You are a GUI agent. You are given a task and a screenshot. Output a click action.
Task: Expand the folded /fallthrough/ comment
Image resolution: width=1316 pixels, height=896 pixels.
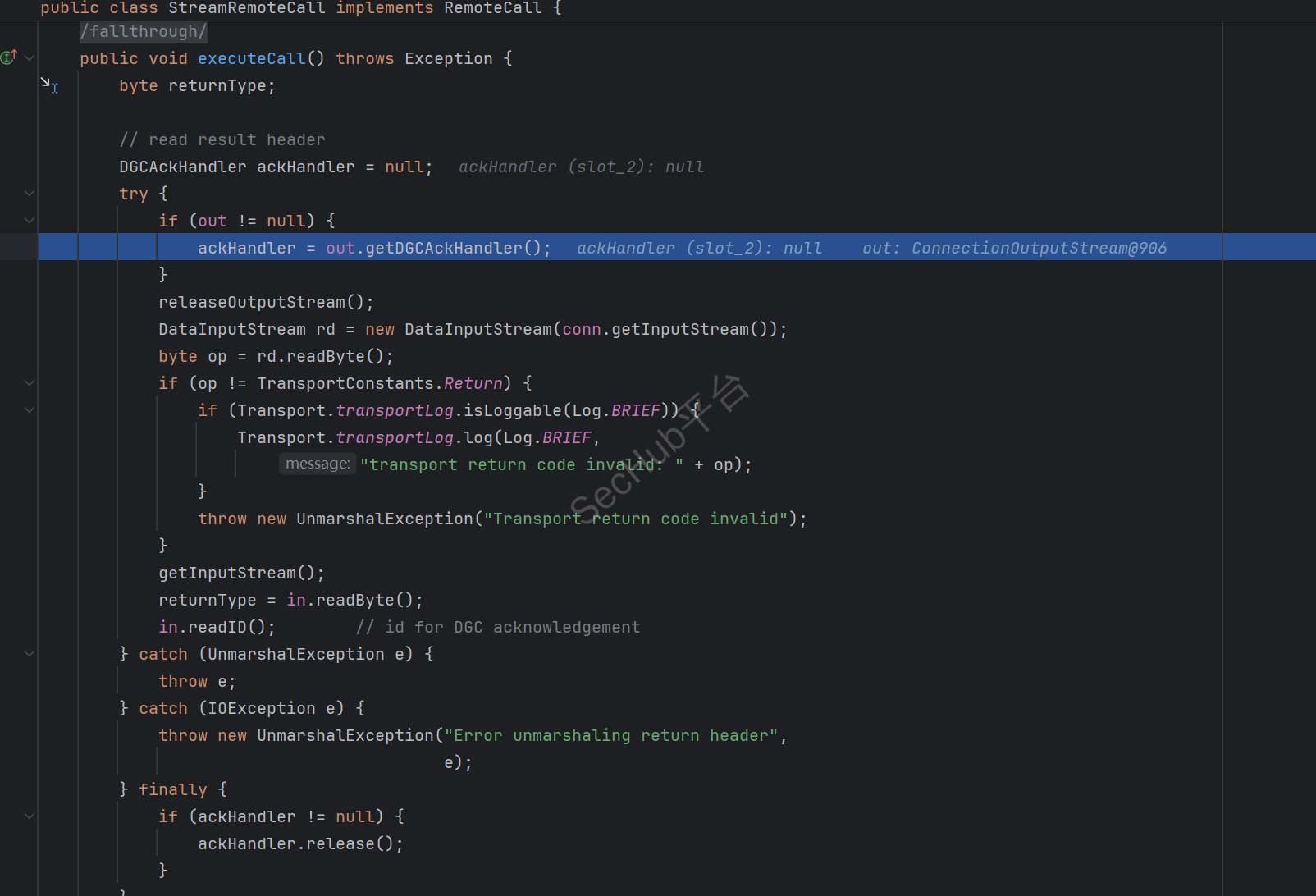[x=143, y=31]
